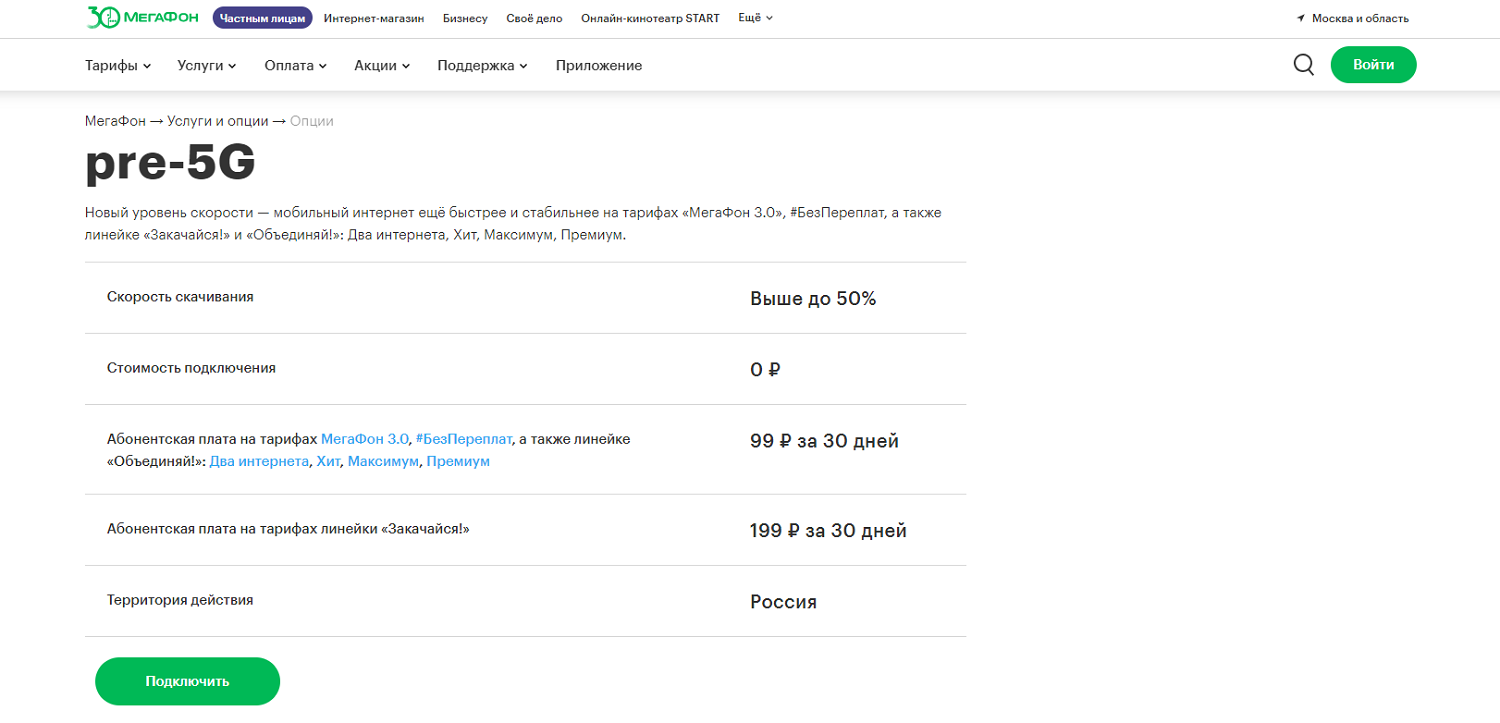Click the search magnifier icon
Screen dimensions: 1500x723
(1304, 65)
